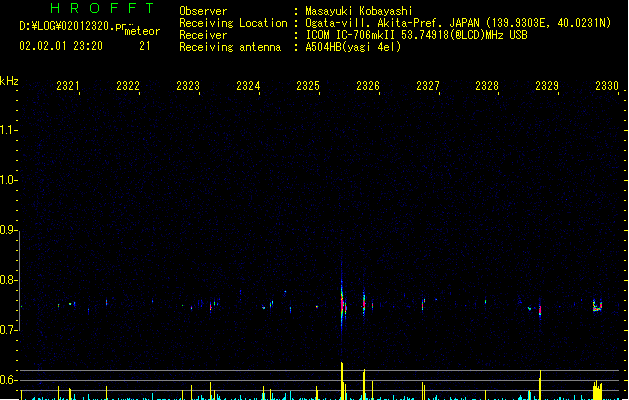This screenshot has height=400, width=629.
Task: Click the Receiving antenna label
Action: 230,47
